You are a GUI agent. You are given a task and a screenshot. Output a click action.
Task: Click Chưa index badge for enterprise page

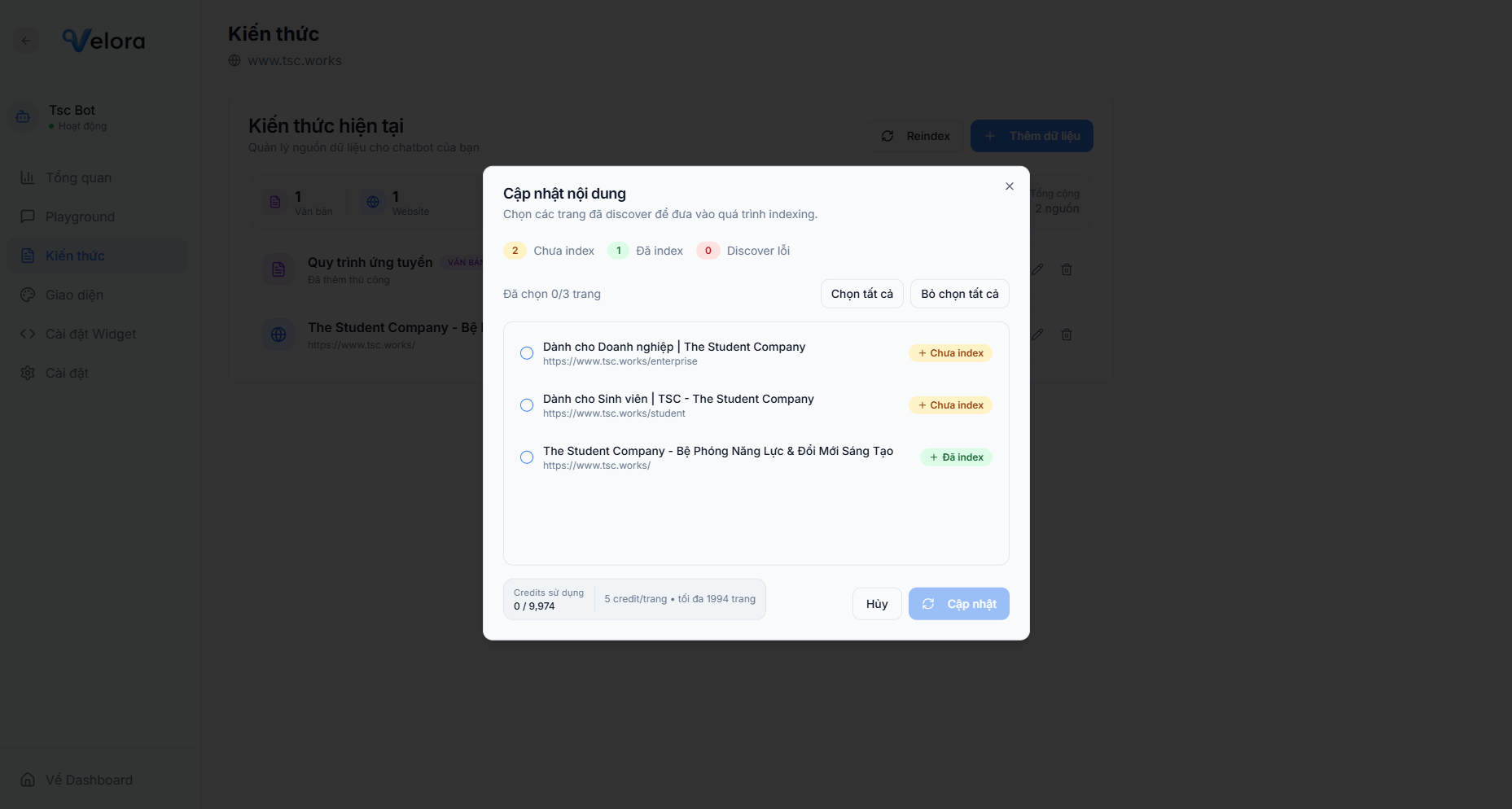click(x=950, y=353)
